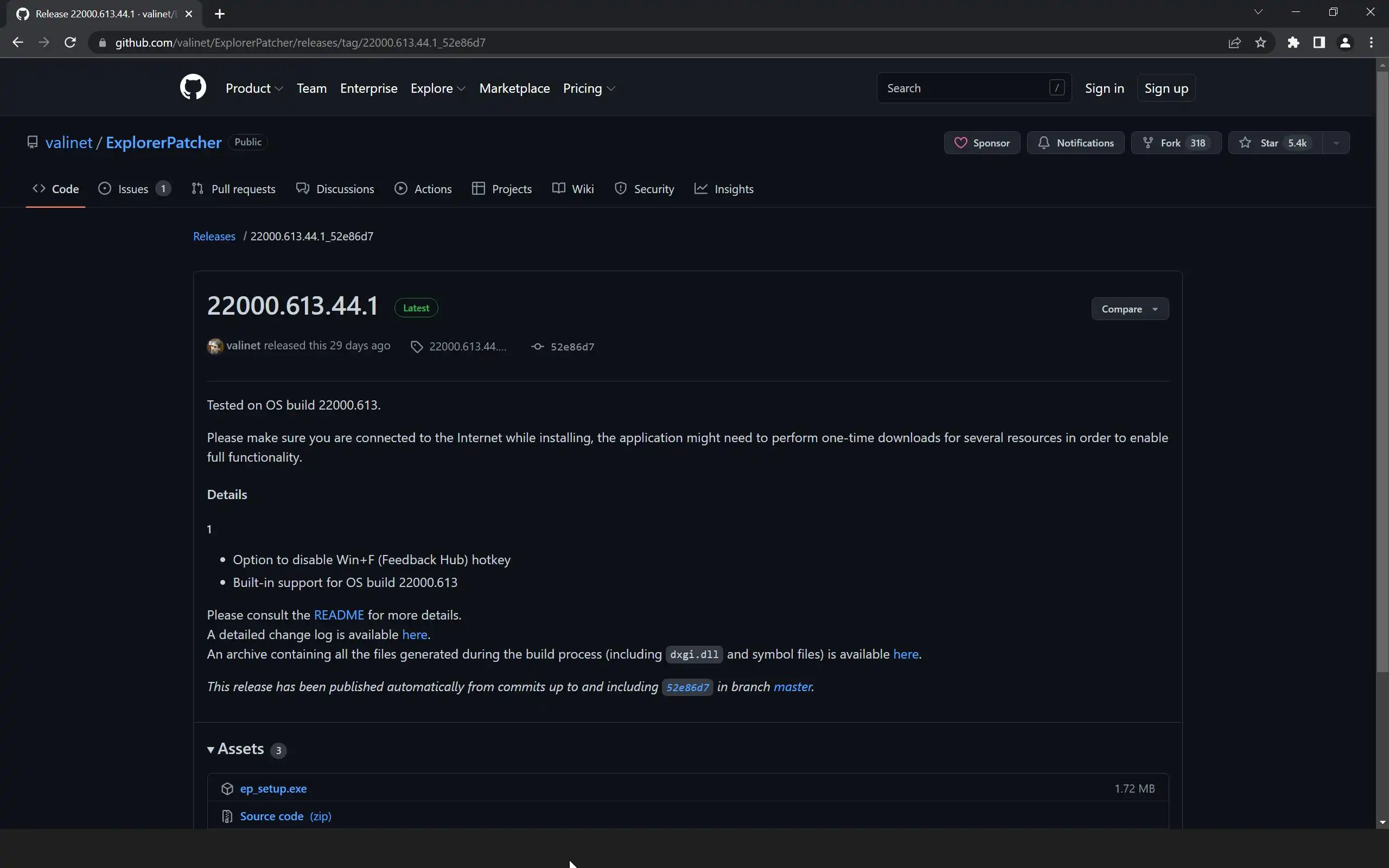
Task: Click the GitHub octocat logo
Action: pos(193,87)
